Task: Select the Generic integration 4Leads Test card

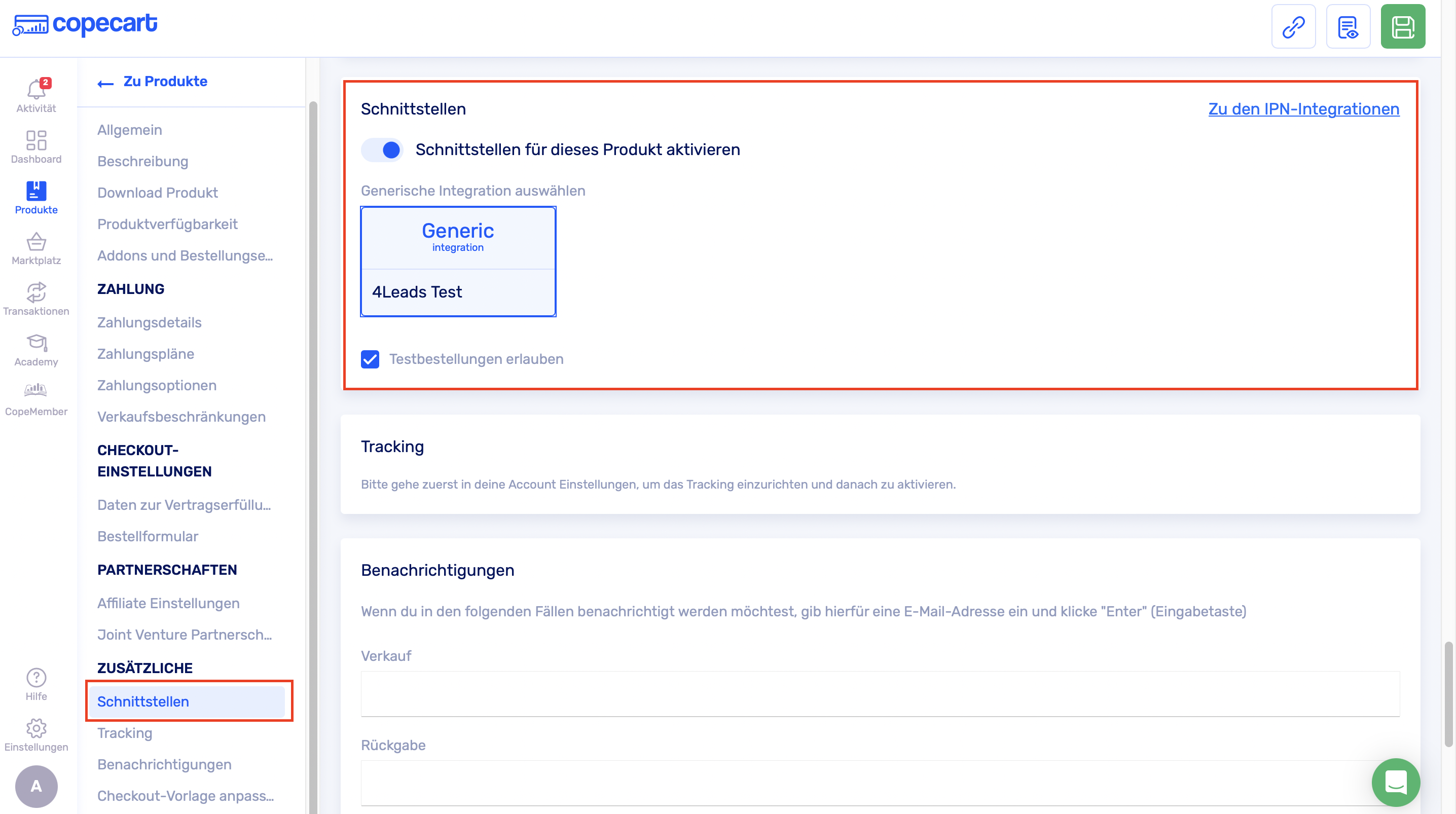Action: pos(458,261)
